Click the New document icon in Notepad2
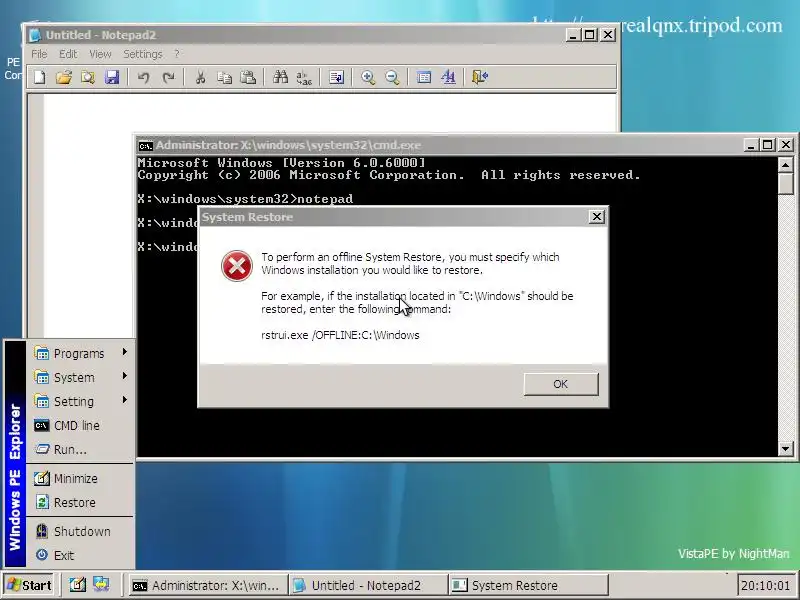 tap(40, 77)
